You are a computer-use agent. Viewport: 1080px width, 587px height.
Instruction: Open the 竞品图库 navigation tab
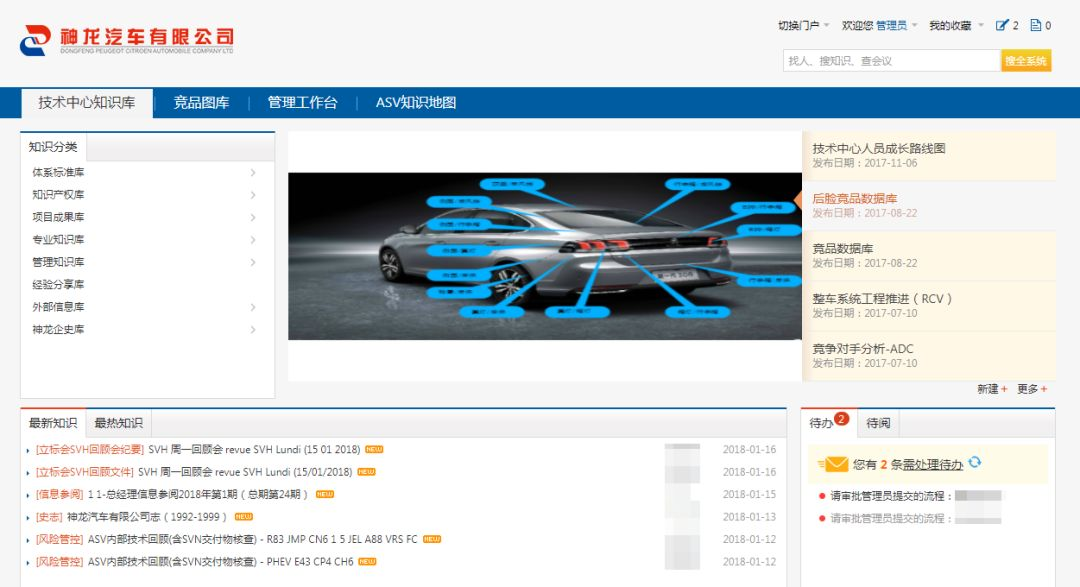[x=201, y=103]
